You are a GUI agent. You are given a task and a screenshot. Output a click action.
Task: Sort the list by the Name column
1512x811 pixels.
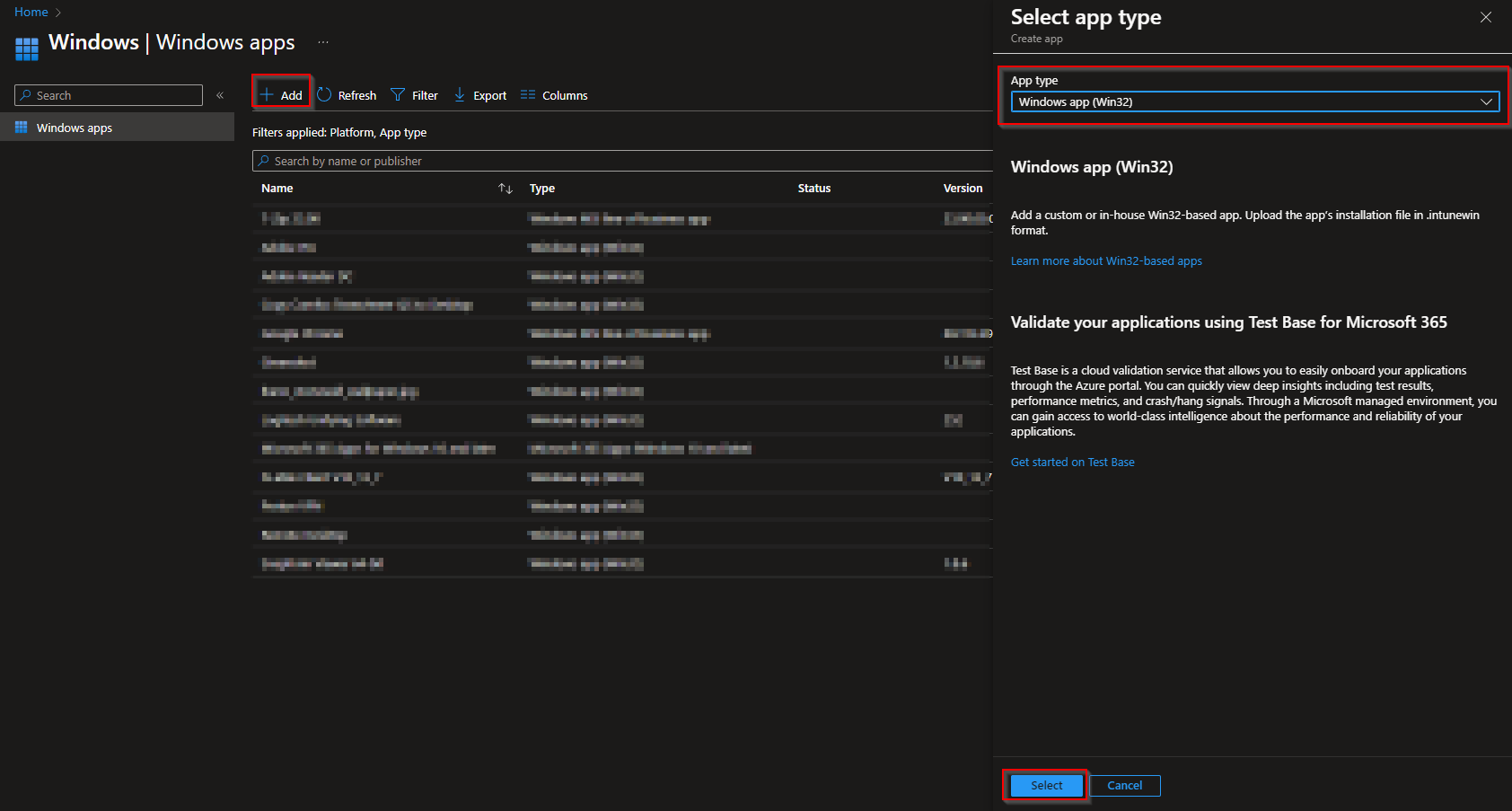(277, 188)
